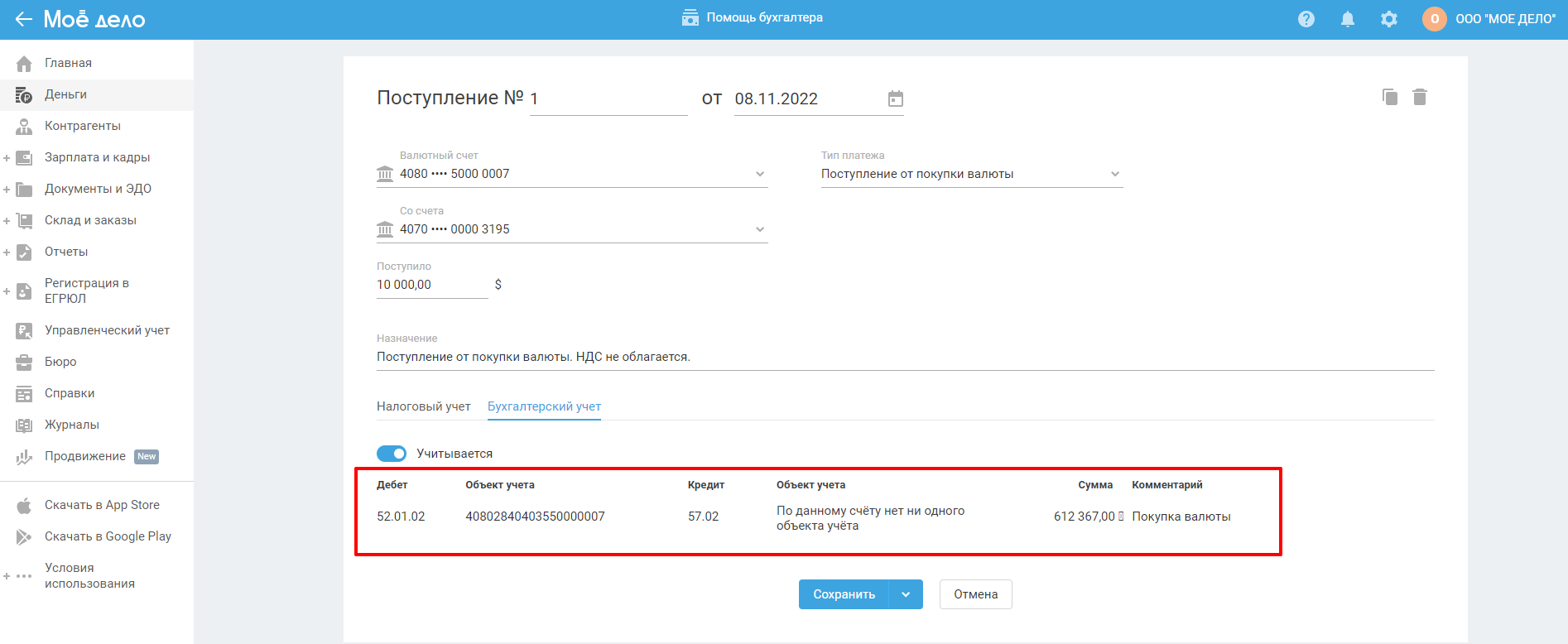The height and width of the screenshot is (644, 1568).
Task: Copy the document using duplicate icon
Action: tap(1390, 97)
